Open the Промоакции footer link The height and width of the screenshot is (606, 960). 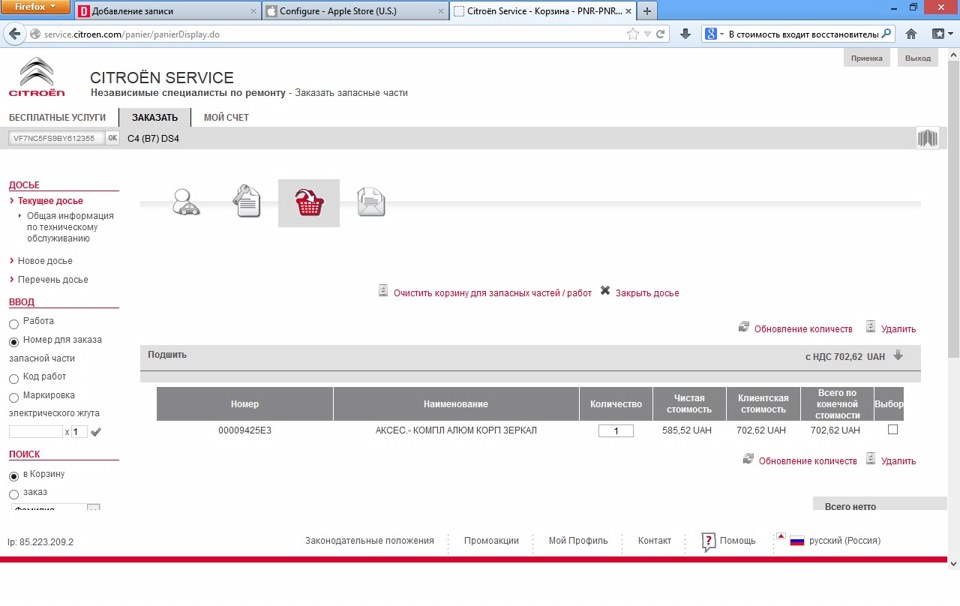click(491, 541)
